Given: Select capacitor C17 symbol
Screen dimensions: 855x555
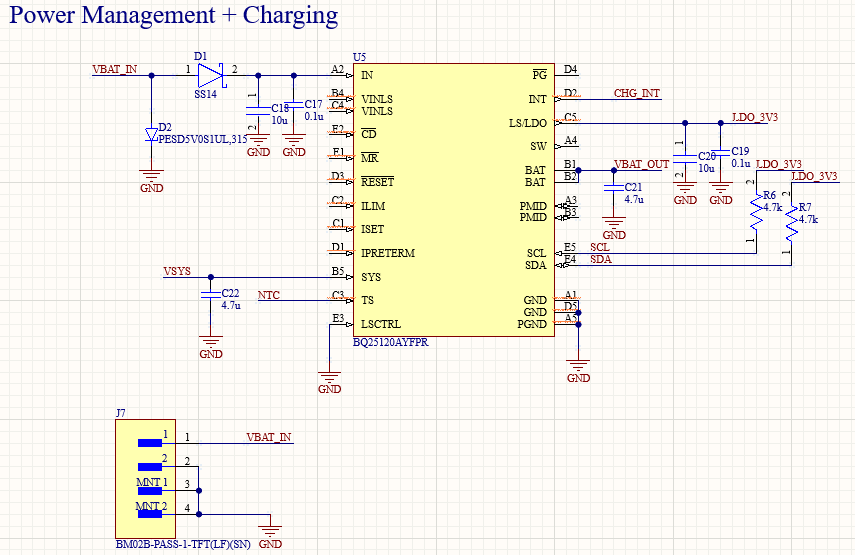Looking at the screenshot, I should [x=294, y=104].
